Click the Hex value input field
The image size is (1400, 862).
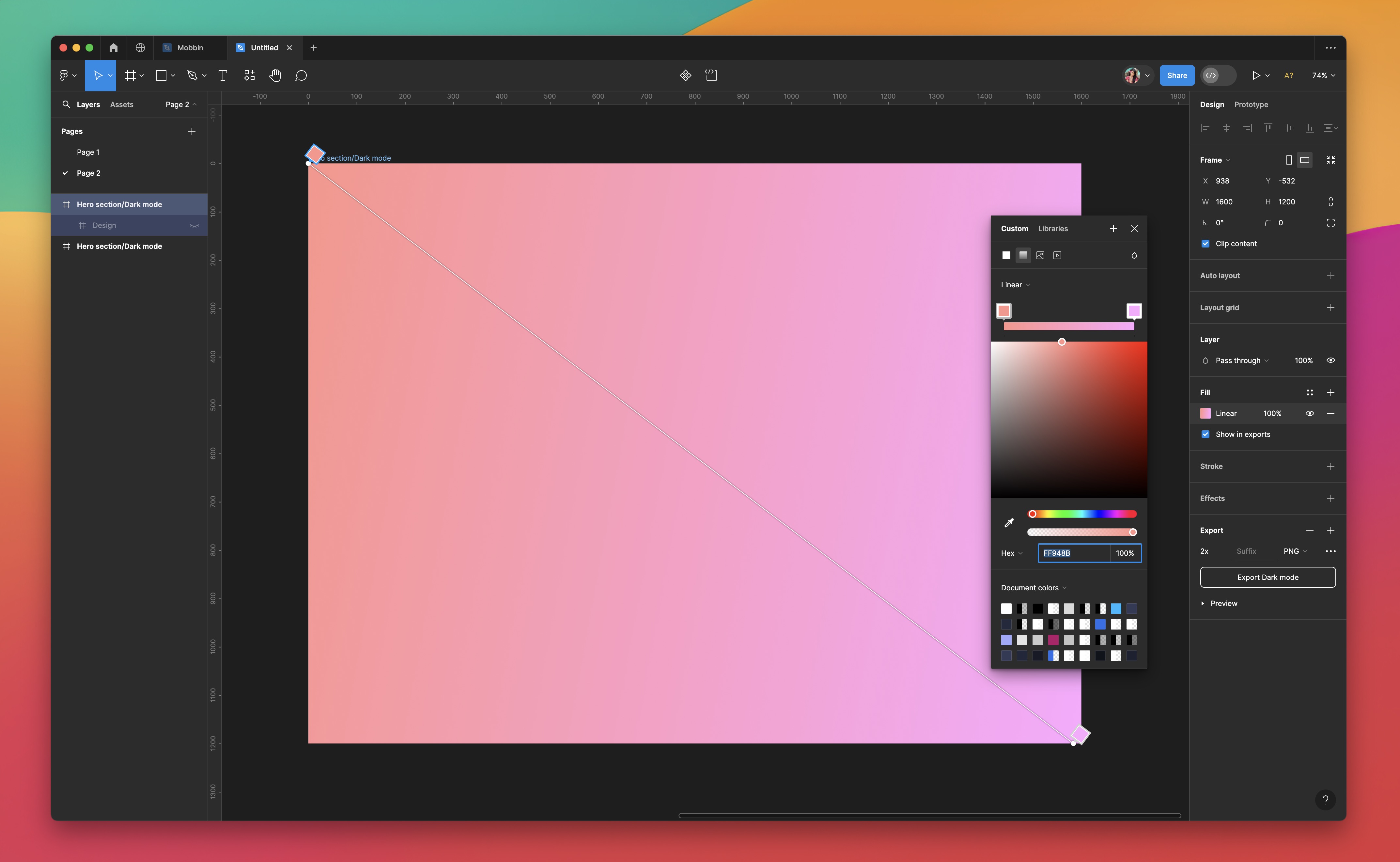tap(1074, 552)
